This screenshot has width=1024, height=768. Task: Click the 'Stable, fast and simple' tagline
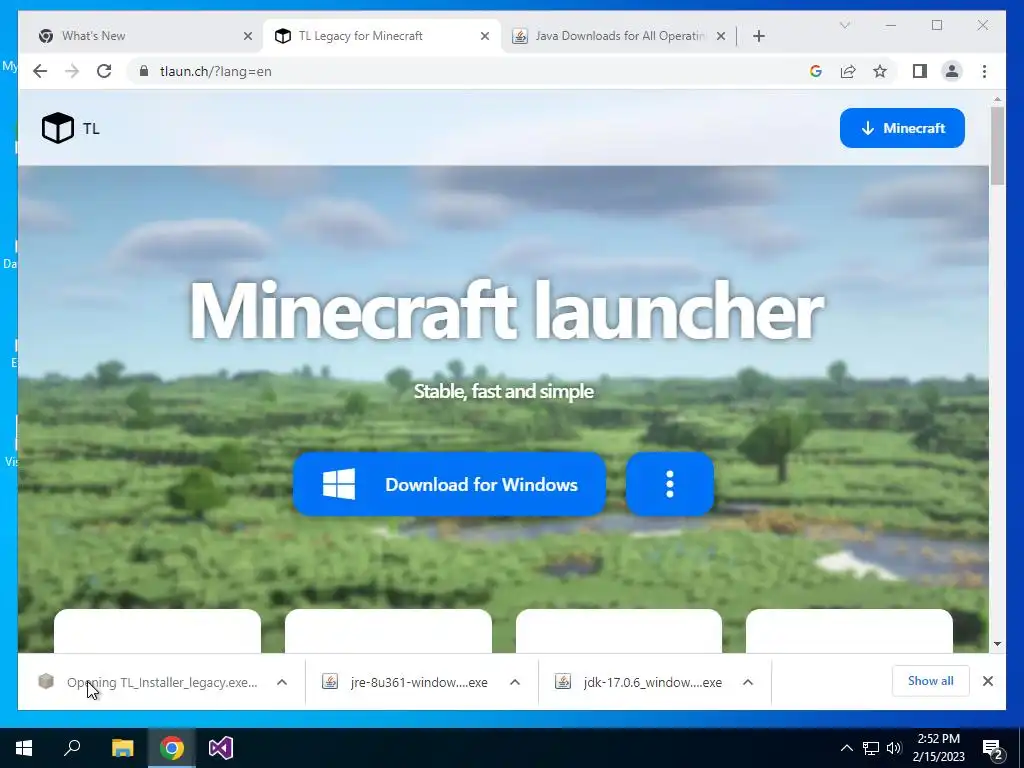pyautogui.click(x=504, y=391)
